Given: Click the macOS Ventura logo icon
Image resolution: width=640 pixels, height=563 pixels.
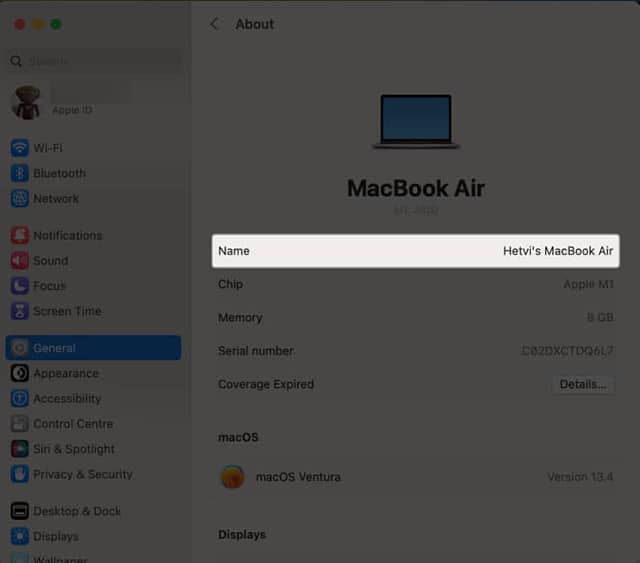Looking at the screenshot, I should click(x=233, y=476).
